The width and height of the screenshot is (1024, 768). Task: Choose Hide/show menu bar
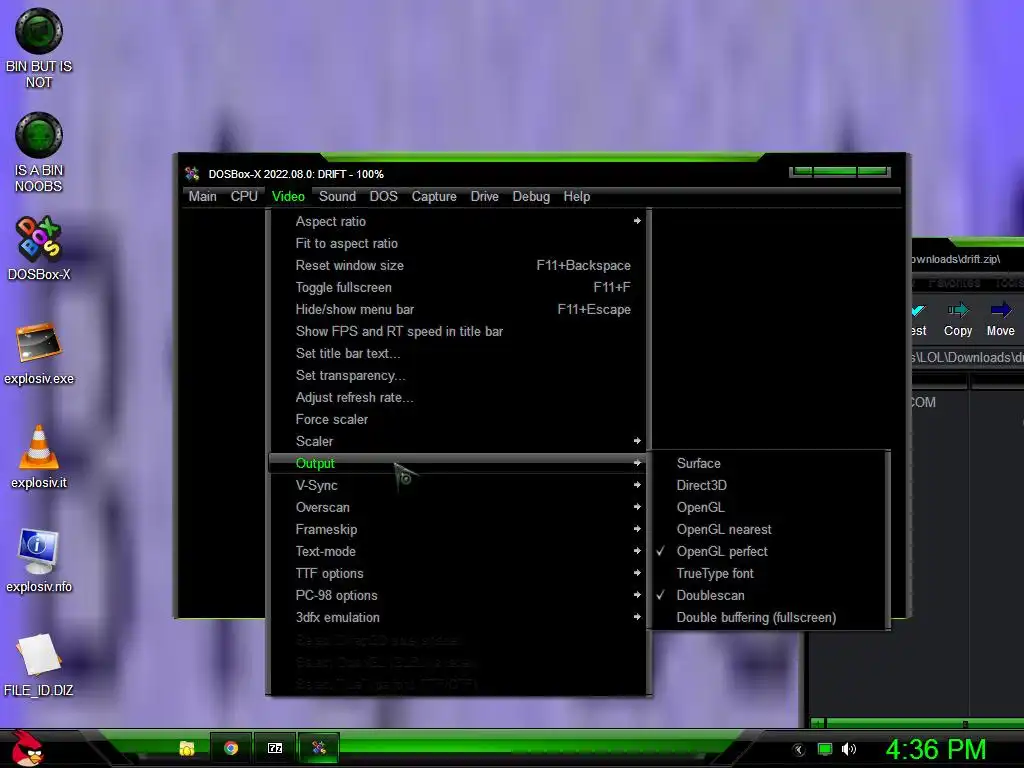coord(458,310)
